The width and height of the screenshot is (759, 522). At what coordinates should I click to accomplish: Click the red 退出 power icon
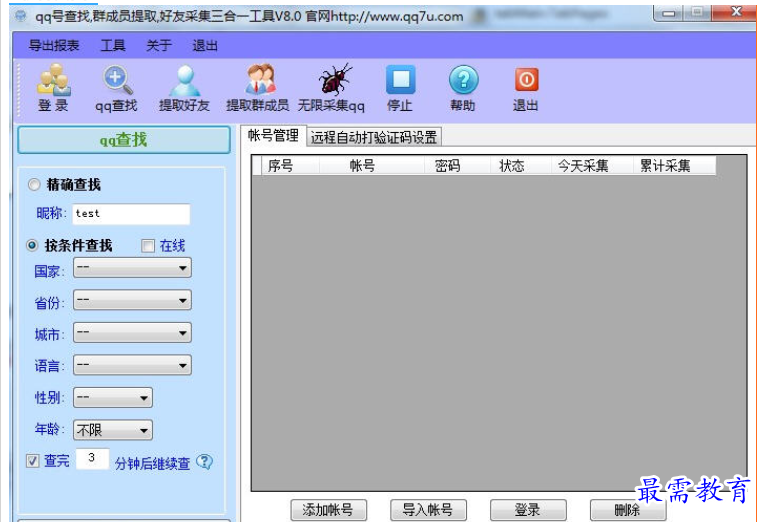point(526,79)
